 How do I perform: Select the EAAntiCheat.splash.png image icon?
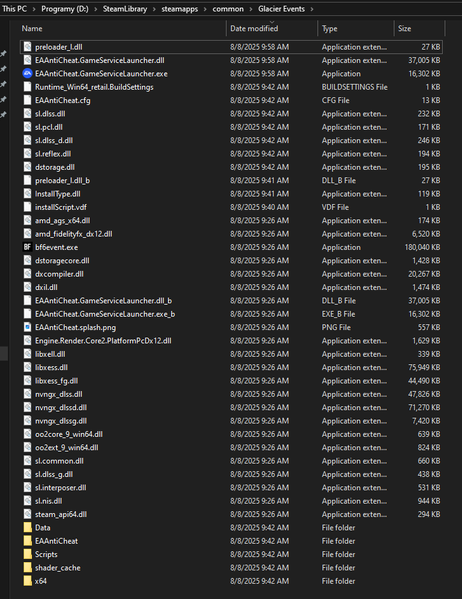[x=27, y=327]
